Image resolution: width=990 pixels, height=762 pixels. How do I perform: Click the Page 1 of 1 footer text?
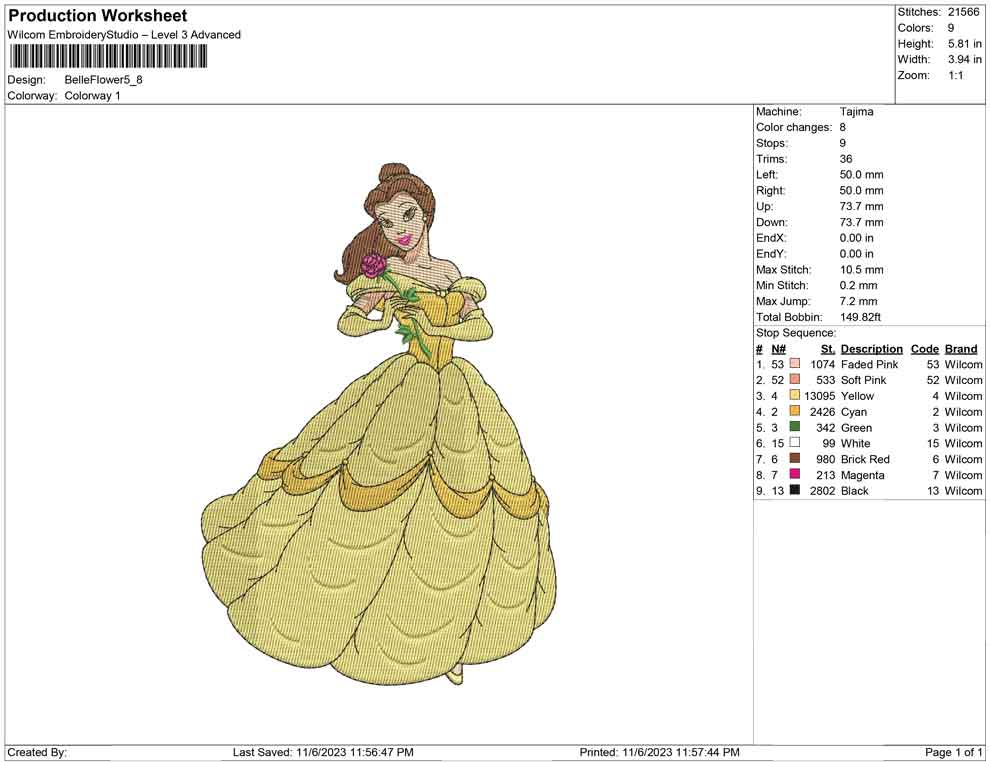[954, 752]
